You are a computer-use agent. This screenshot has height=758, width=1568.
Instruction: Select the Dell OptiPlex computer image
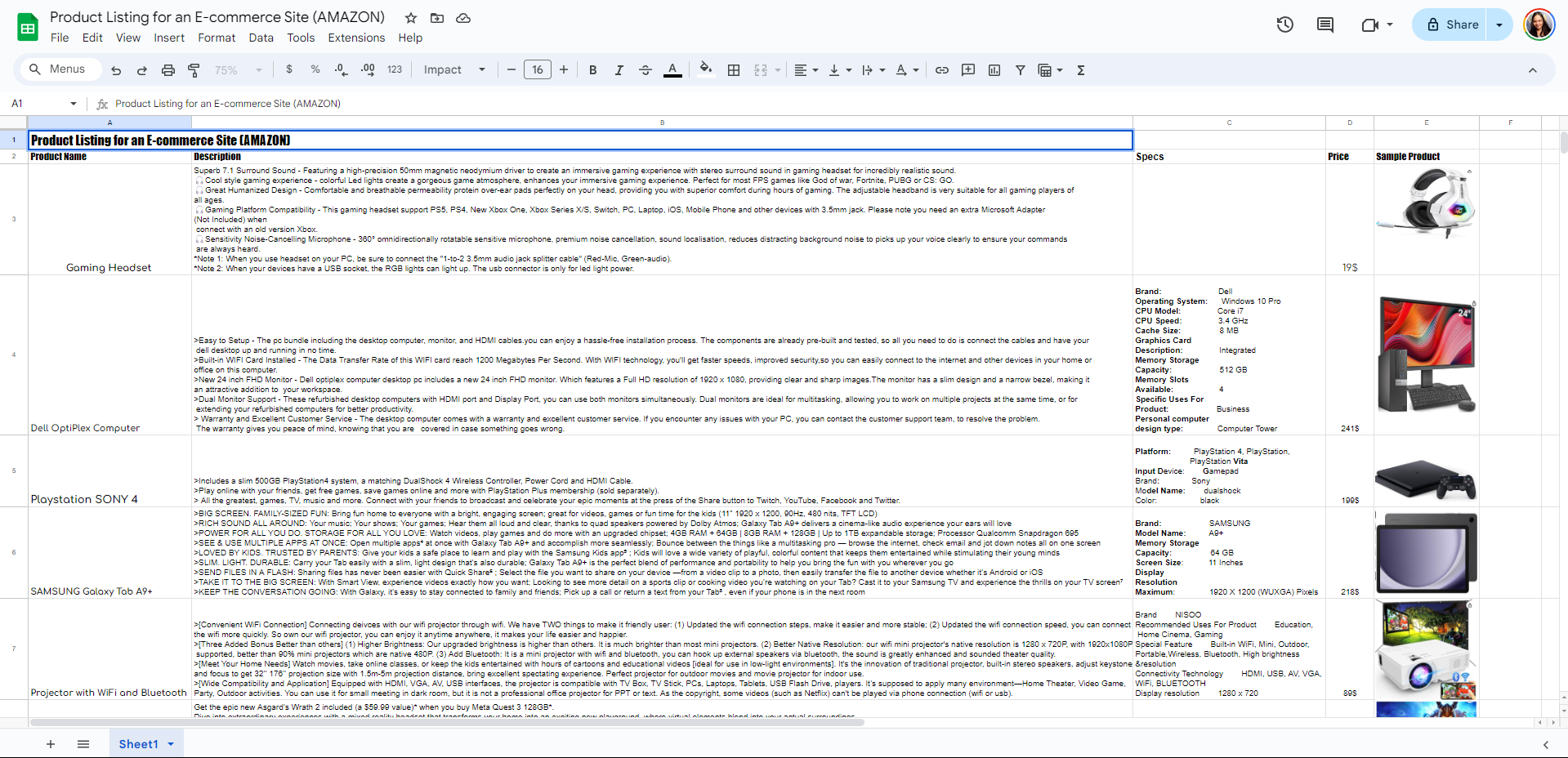(1427, 354)
